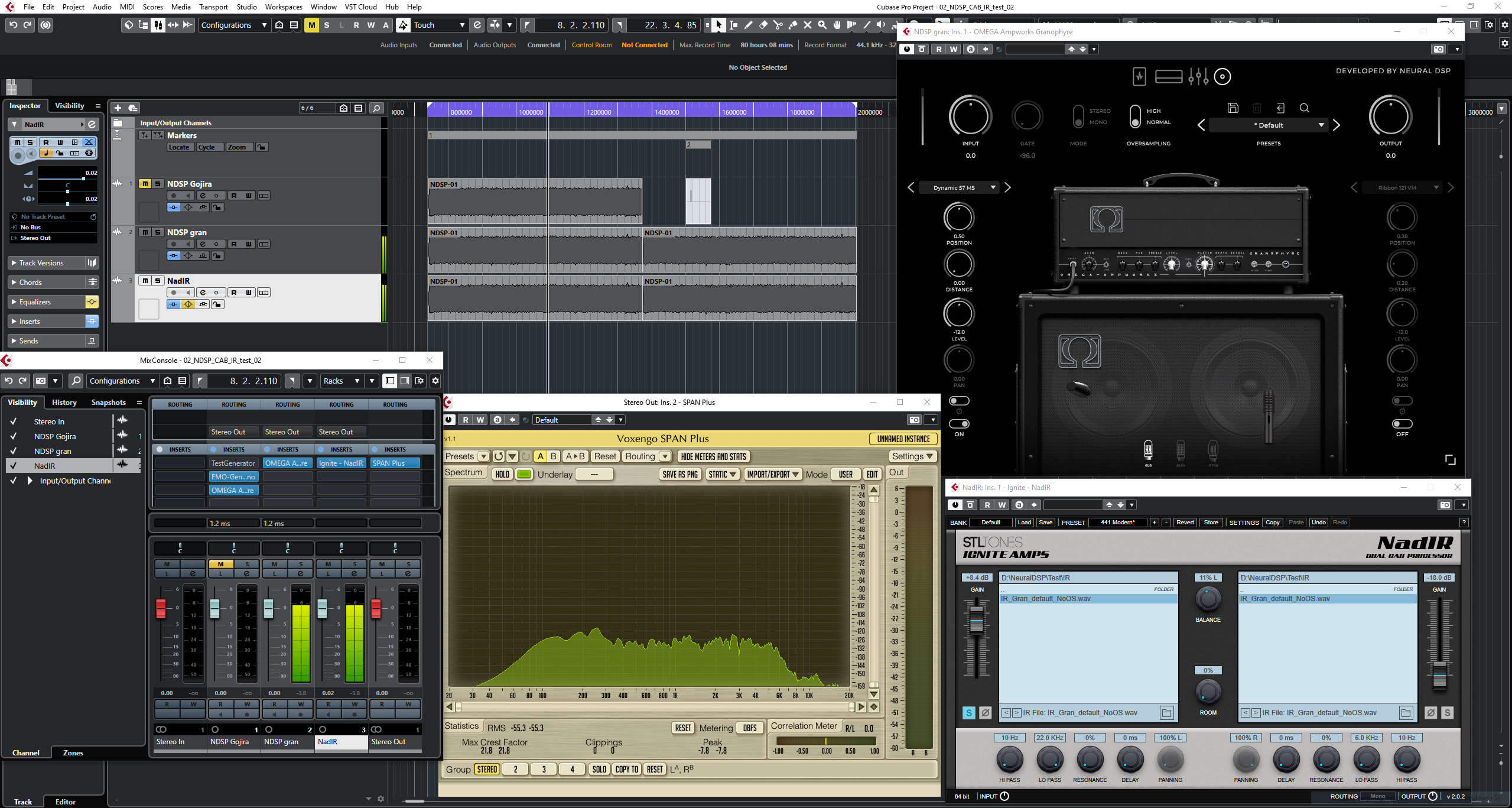Click the Load bank button in NadIR
Image resolution: width=1512 pixels, height=808 pixels.
point(1024,523)
